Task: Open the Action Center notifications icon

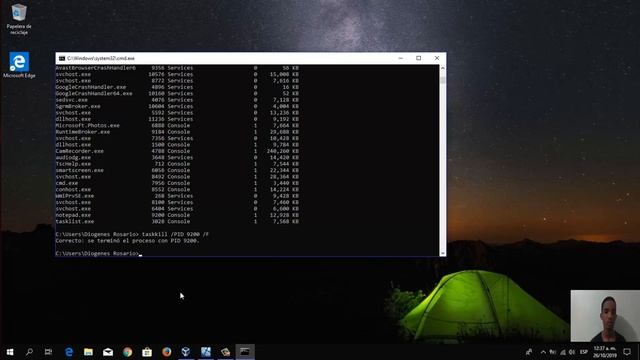Action: click(x=627, y=352)
